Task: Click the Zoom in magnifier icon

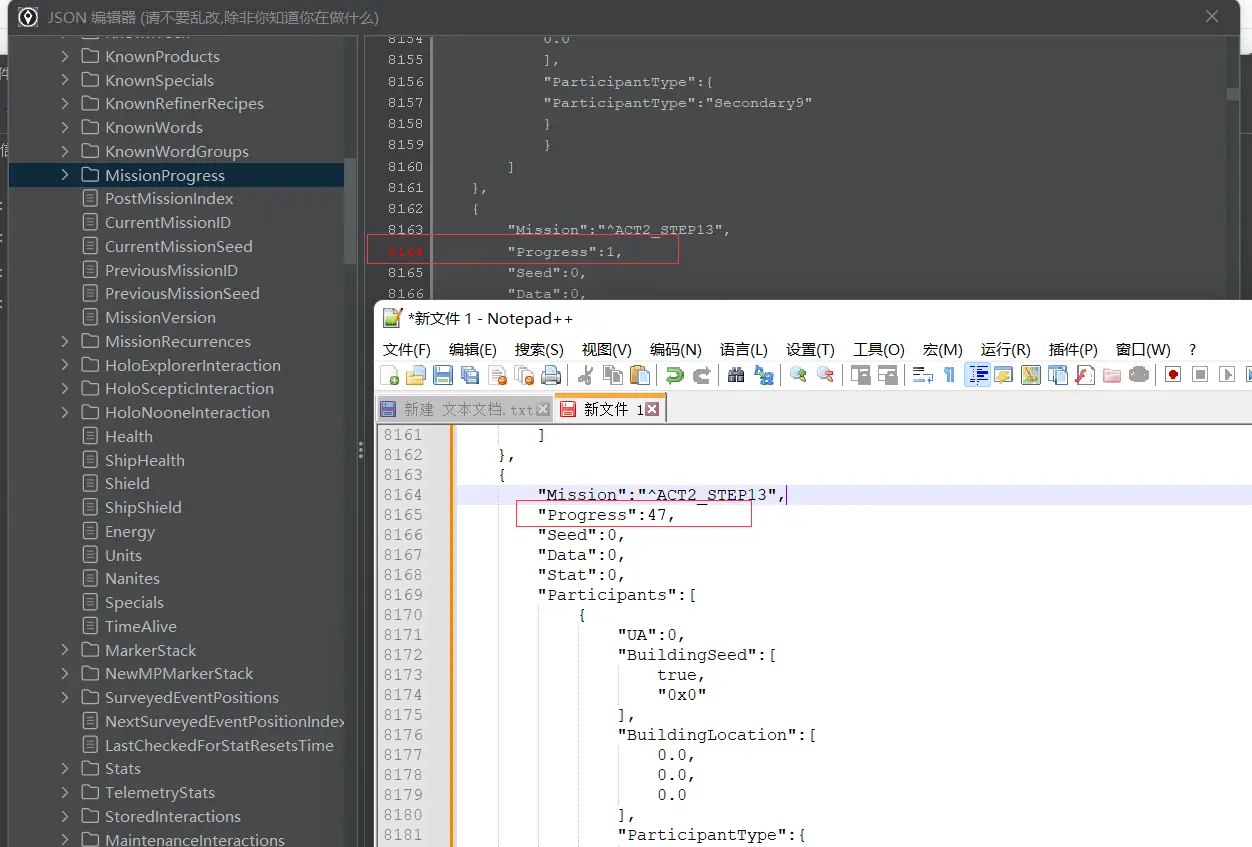Action: (x=798, y=375)
